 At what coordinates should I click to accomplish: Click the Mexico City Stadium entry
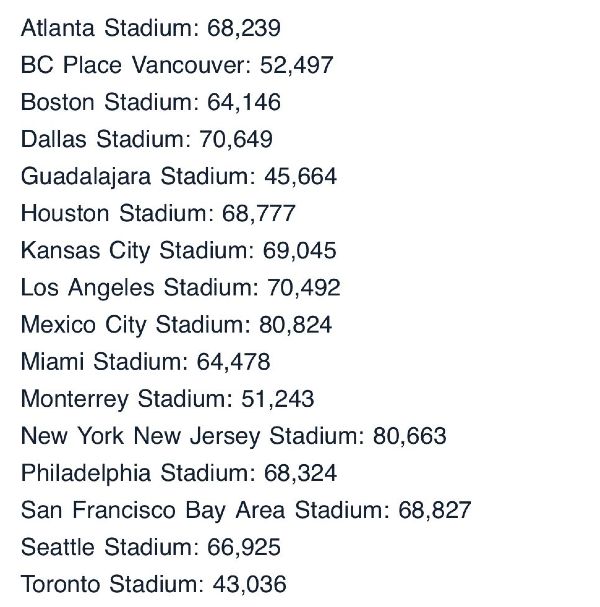coord(176,325)
